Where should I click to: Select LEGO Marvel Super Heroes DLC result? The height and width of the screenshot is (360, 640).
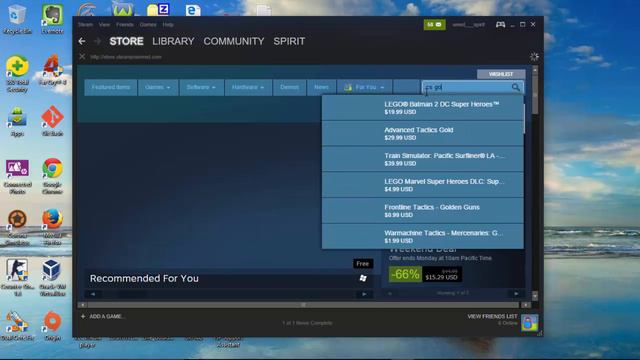(x=422, y=185)
